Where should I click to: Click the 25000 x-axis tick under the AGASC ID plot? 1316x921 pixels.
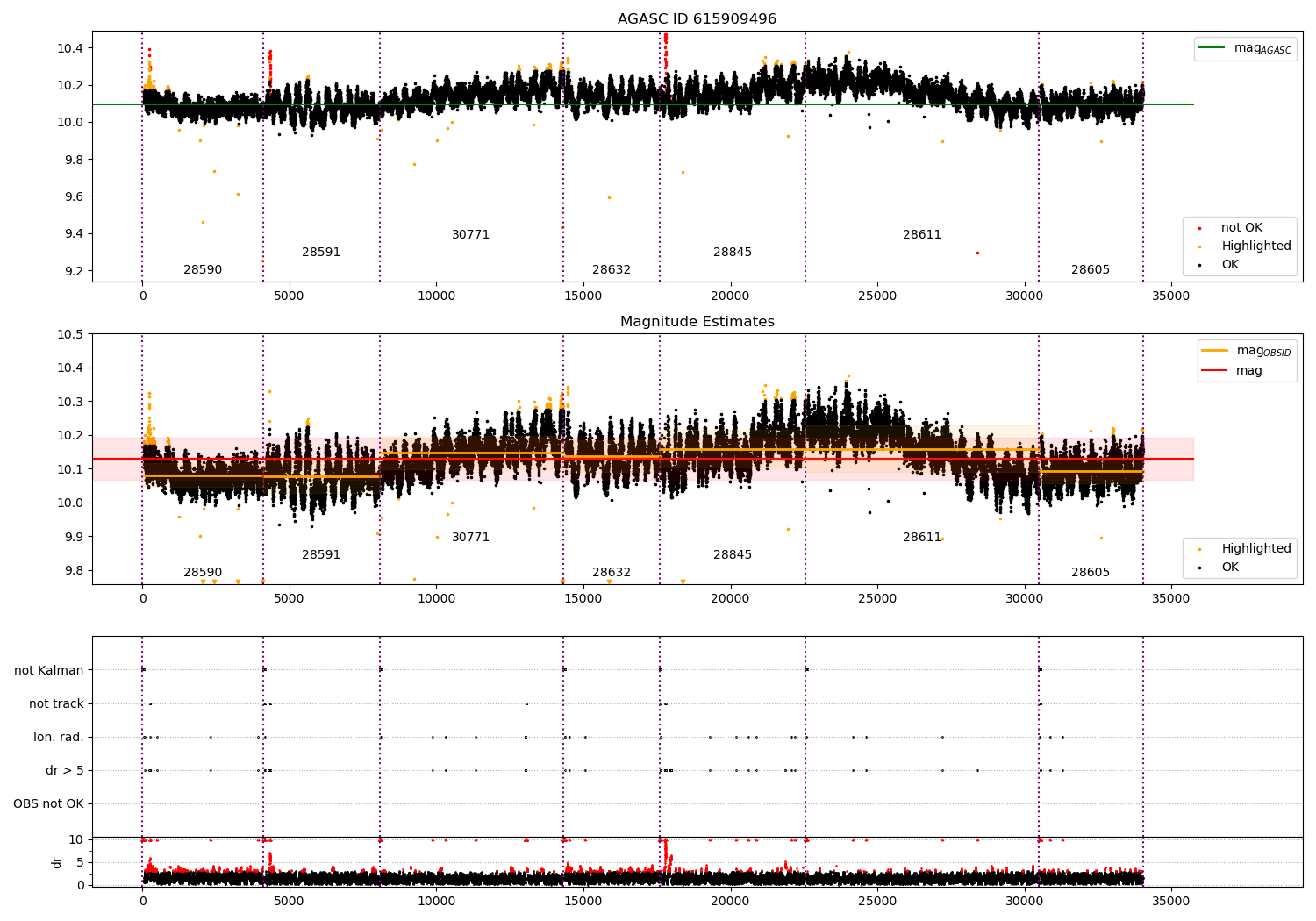click(x=876, y=296)
